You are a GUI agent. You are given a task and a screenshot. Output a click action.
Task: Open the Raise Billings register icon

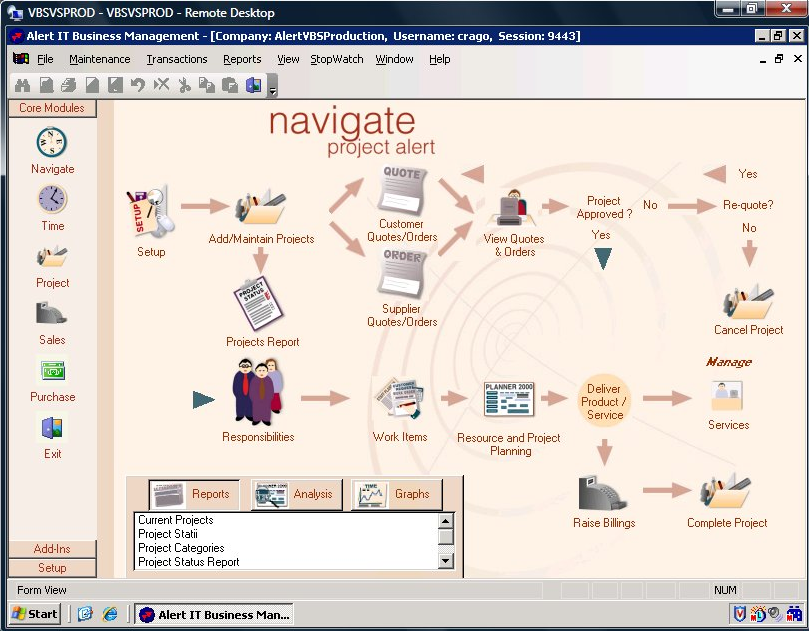pos(603,494)
